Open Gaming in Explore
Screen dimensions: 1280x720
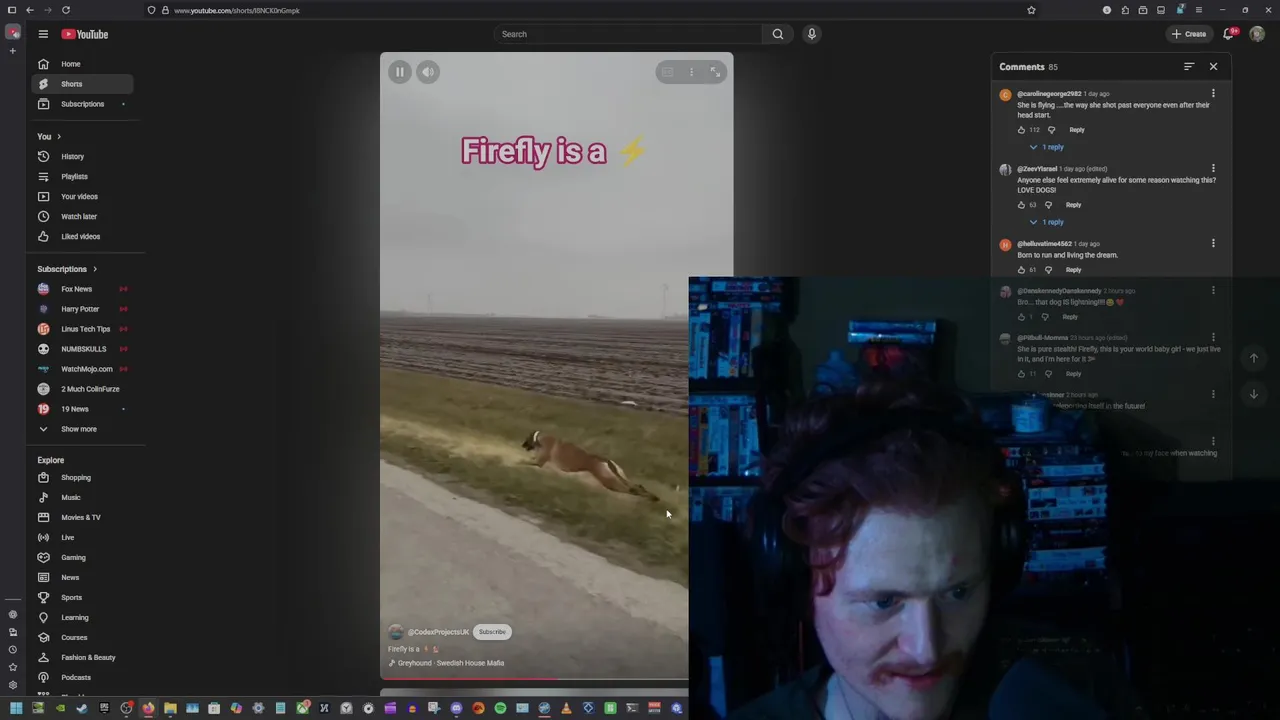[80, 558]
